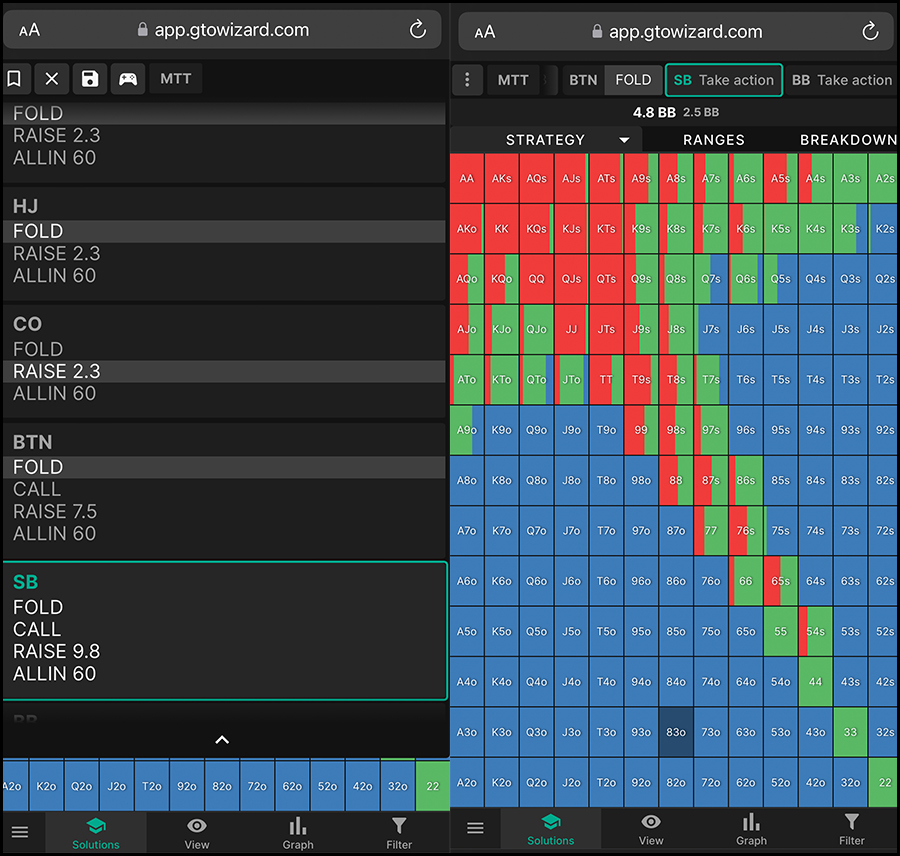
Task: Open the game controller practice icon
Action: pos(127,79)
